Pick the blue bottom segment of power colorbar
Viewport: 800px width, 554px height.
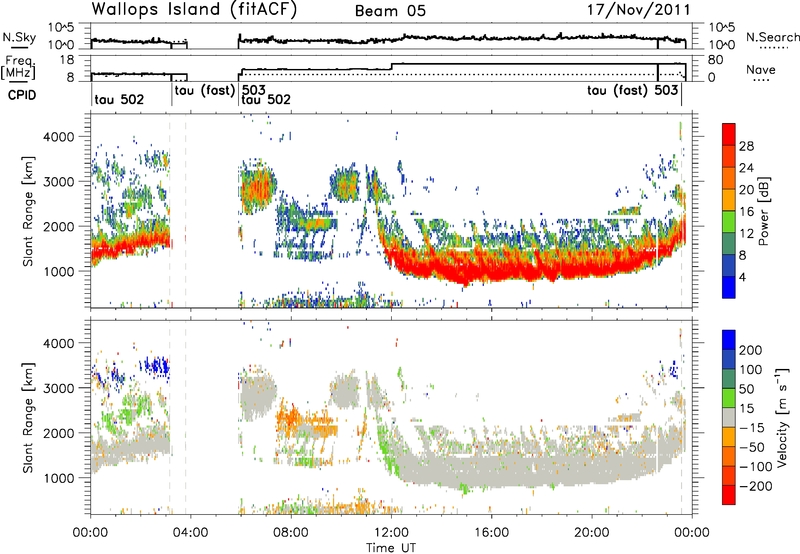click(729, 287)
